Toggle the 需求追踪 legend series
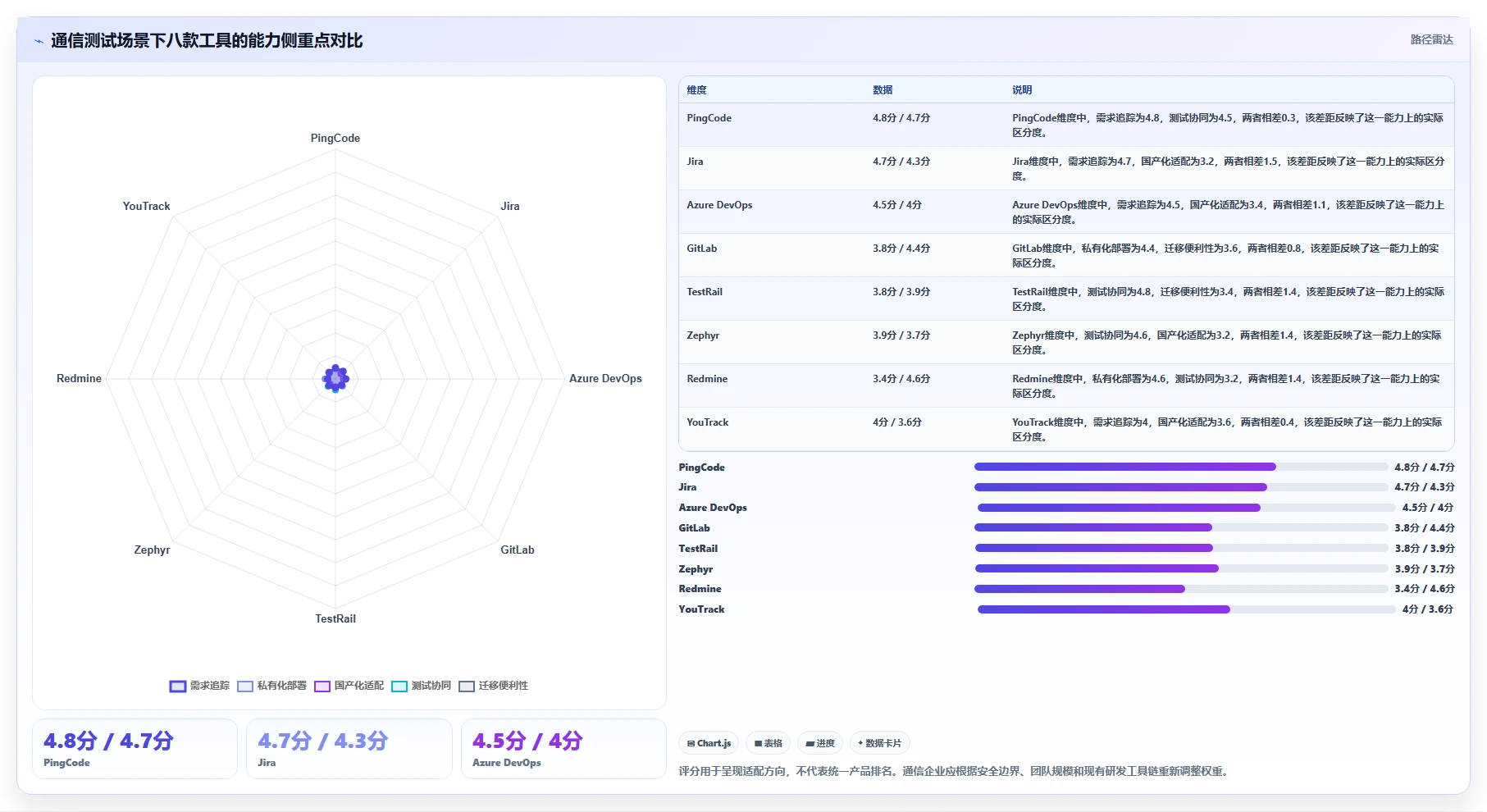Image resolution: width=1487 pixels, height=812 pixels. tap(199, 686)
